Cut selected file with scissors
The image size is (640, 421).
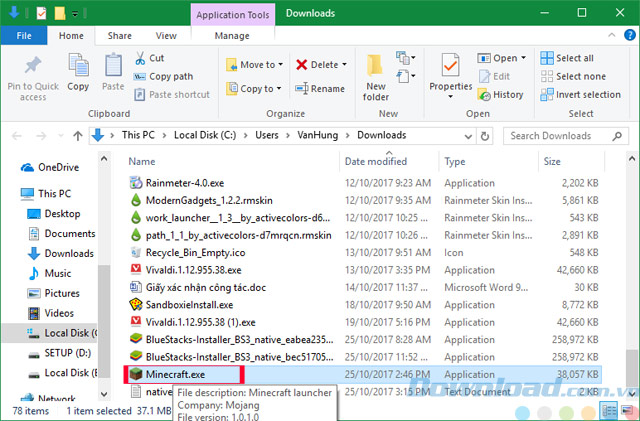pyautogui.click(x=149, y=58)
